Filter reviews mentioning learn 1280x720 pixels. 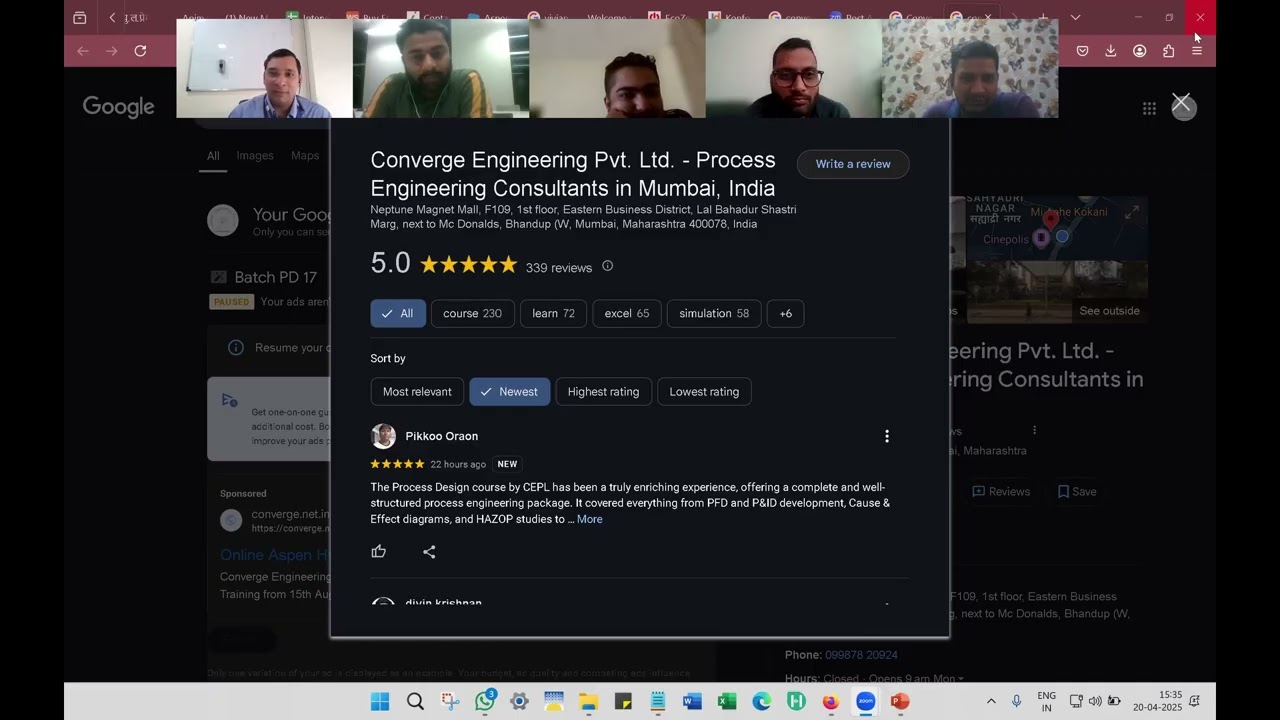[x=554, y=313]
